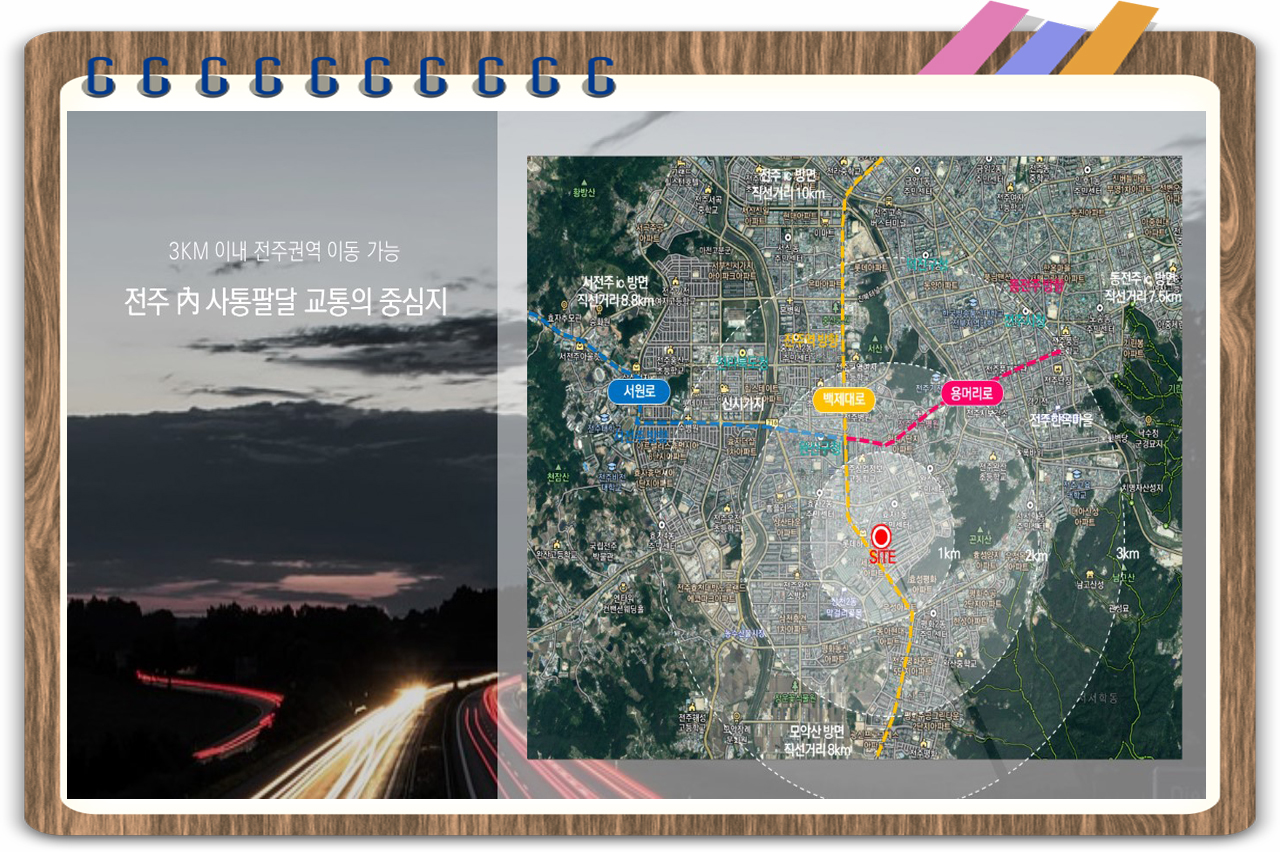Click the 신시가지 map label
Viewport: 1280px width, 852px height.
[x=742, y=402]
